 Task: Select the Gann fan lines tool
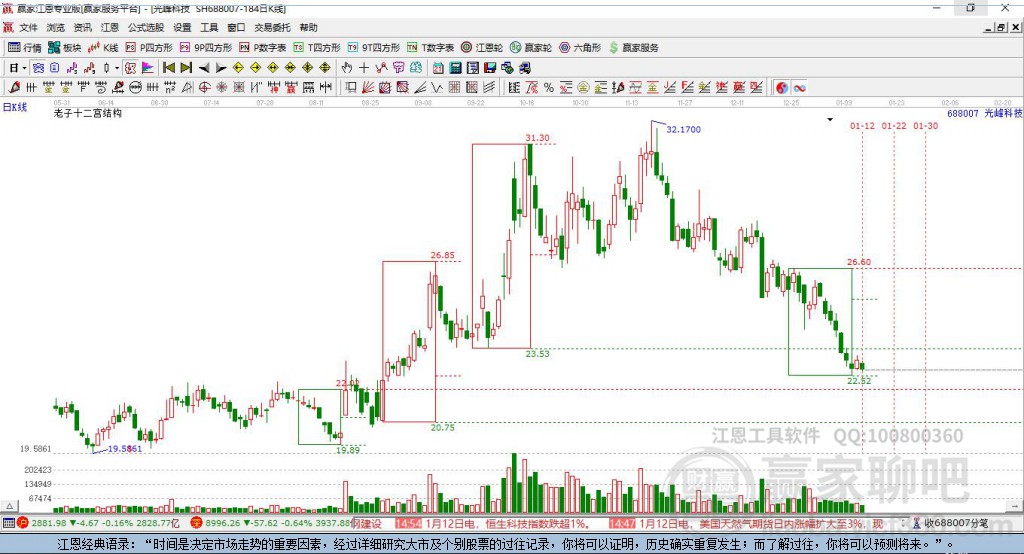[x=368, y=88]
